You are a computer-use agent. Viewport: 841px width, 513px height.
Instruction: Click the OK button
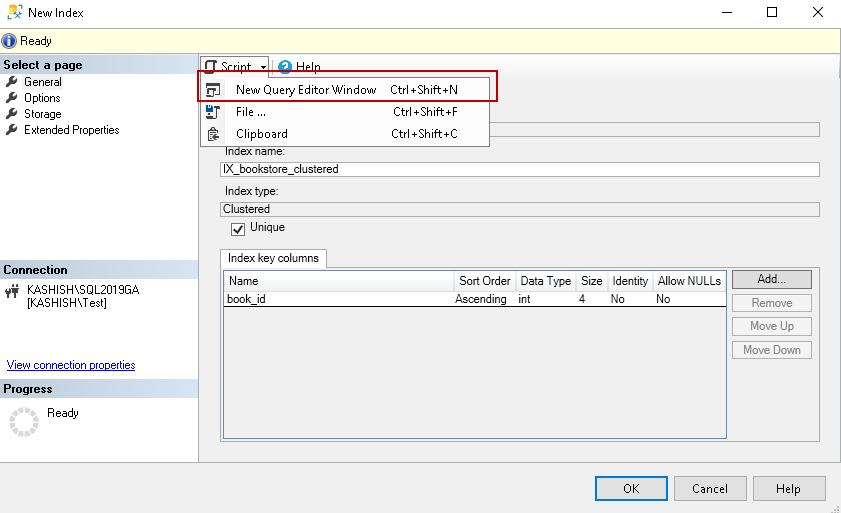coord(631,489)
